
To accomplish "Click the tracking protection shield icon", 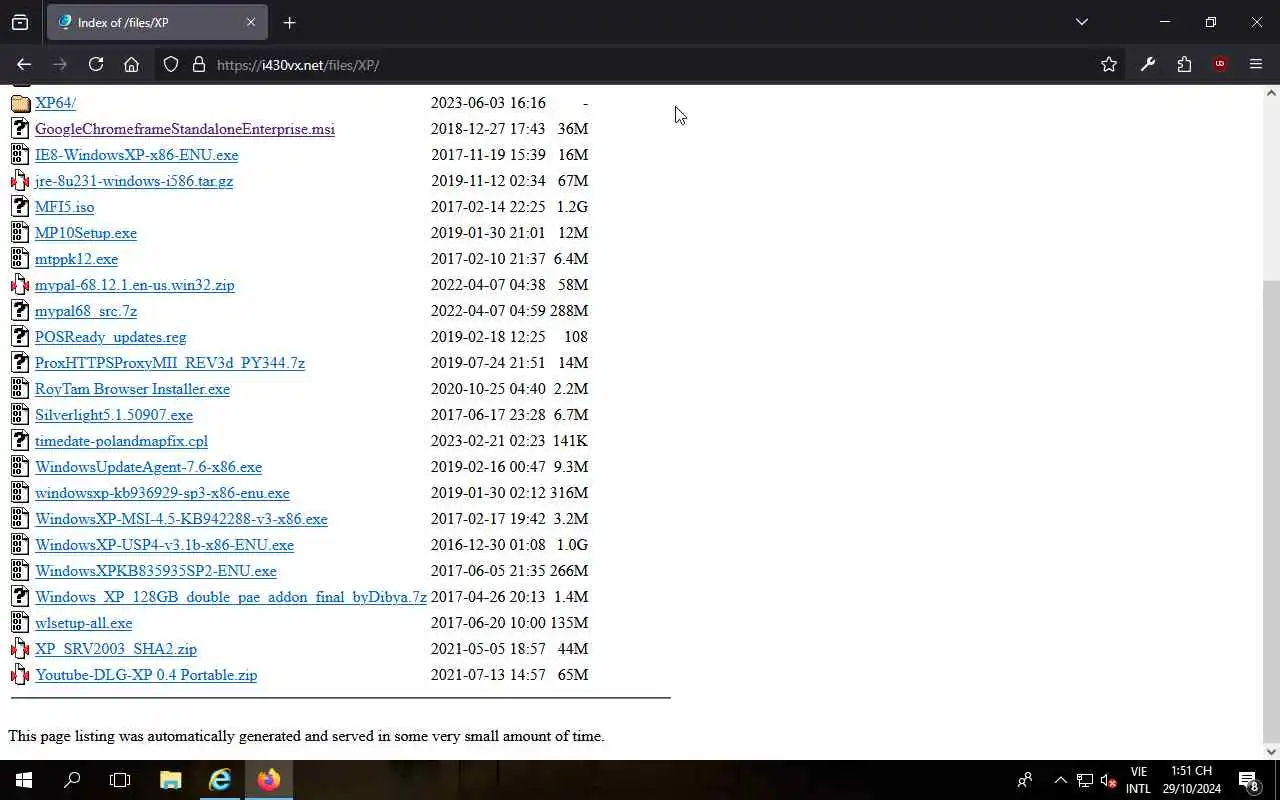I will 171,65.
